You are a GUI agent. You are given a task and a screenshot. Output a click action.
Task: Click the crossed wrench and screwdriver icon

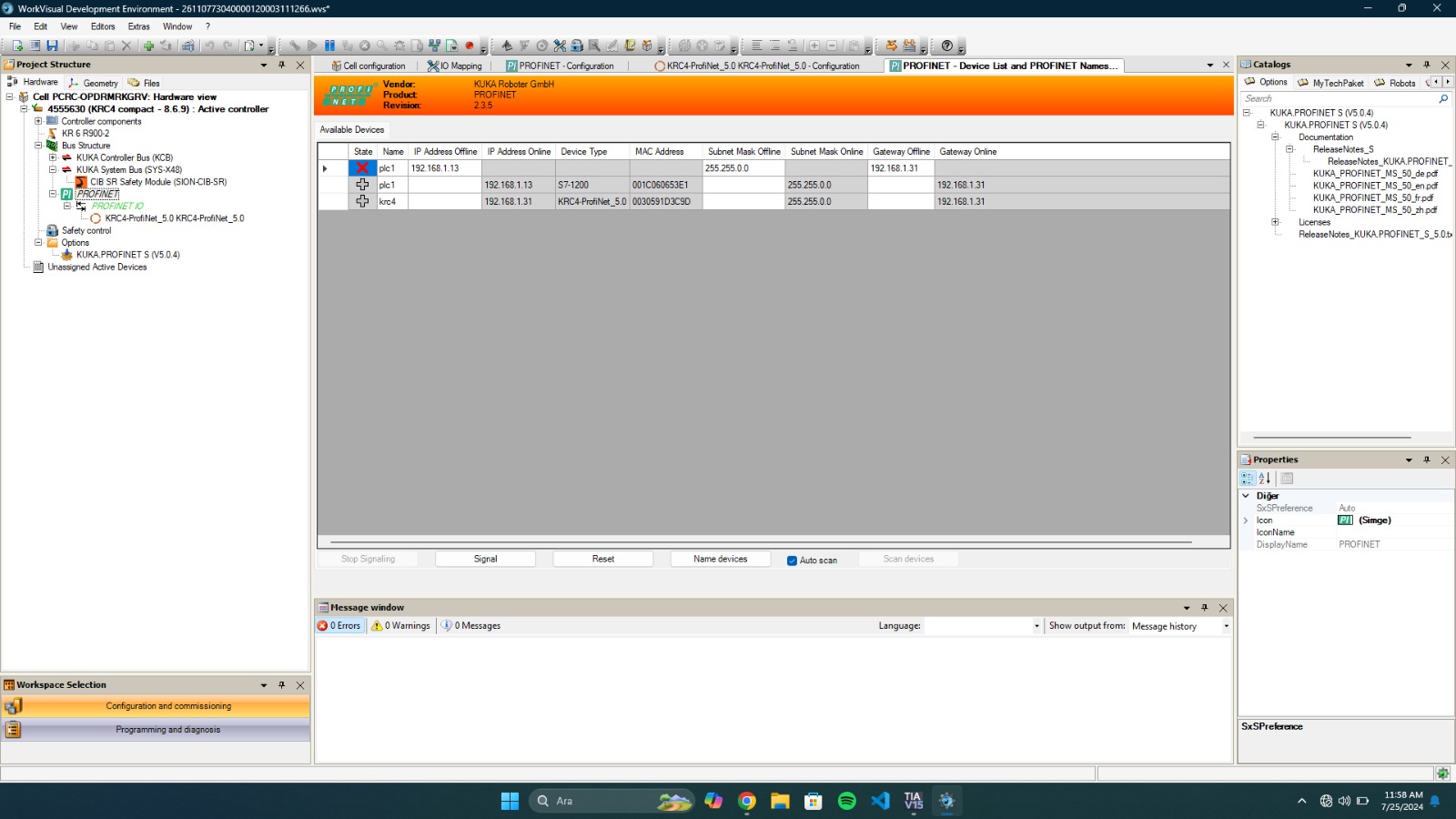coord(560,45)
